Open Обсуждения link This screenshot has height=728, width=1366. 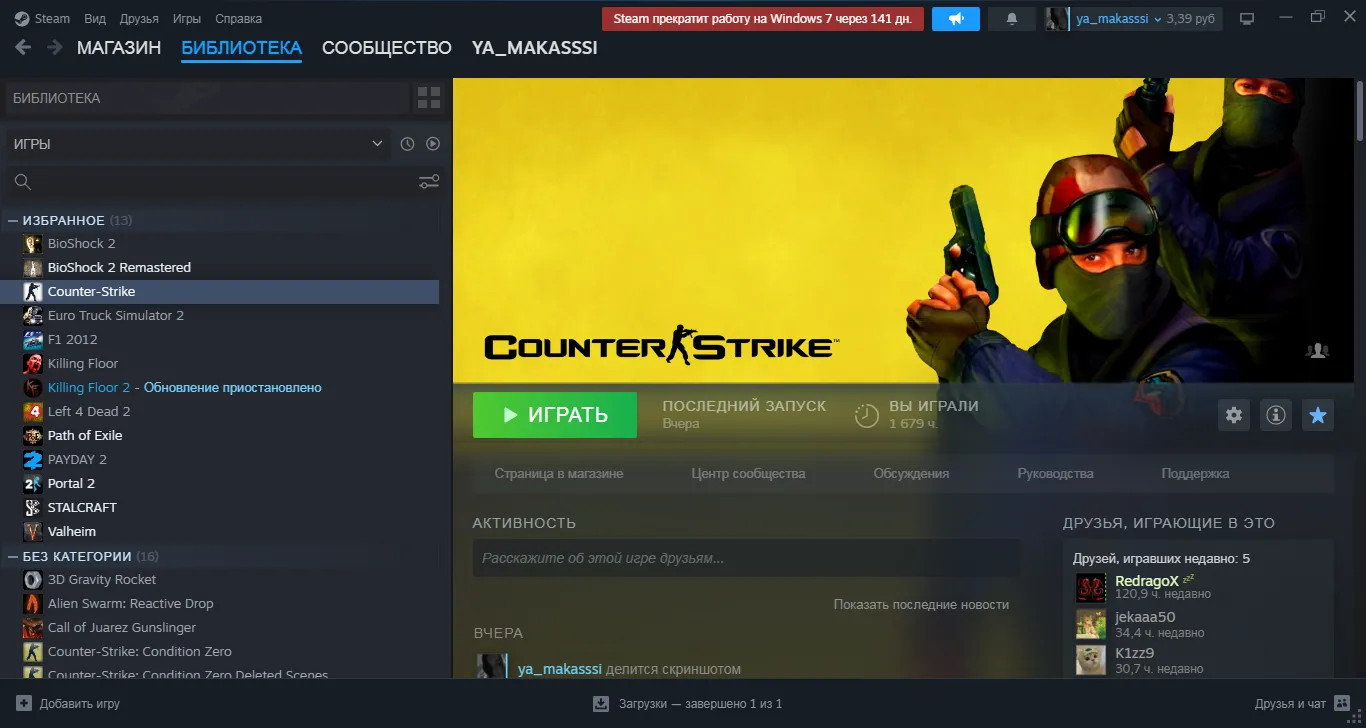coord(911,474)
